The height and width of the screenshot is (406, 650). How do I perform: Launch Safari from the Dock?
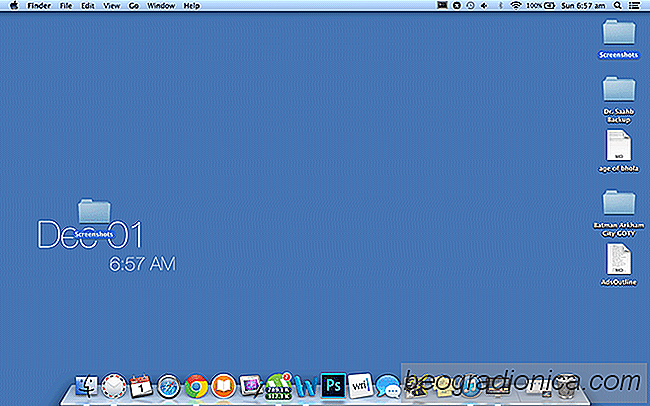[168, 387]
